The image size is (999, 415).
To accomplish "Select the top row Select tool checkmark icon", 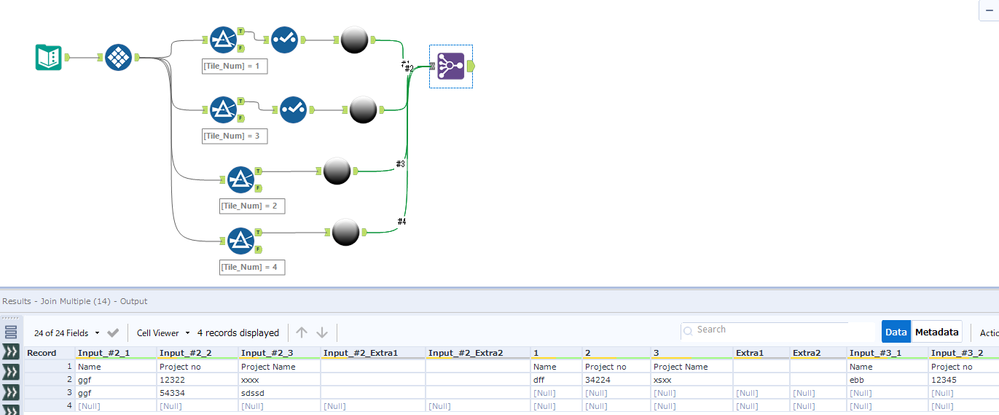I will 284,40.
